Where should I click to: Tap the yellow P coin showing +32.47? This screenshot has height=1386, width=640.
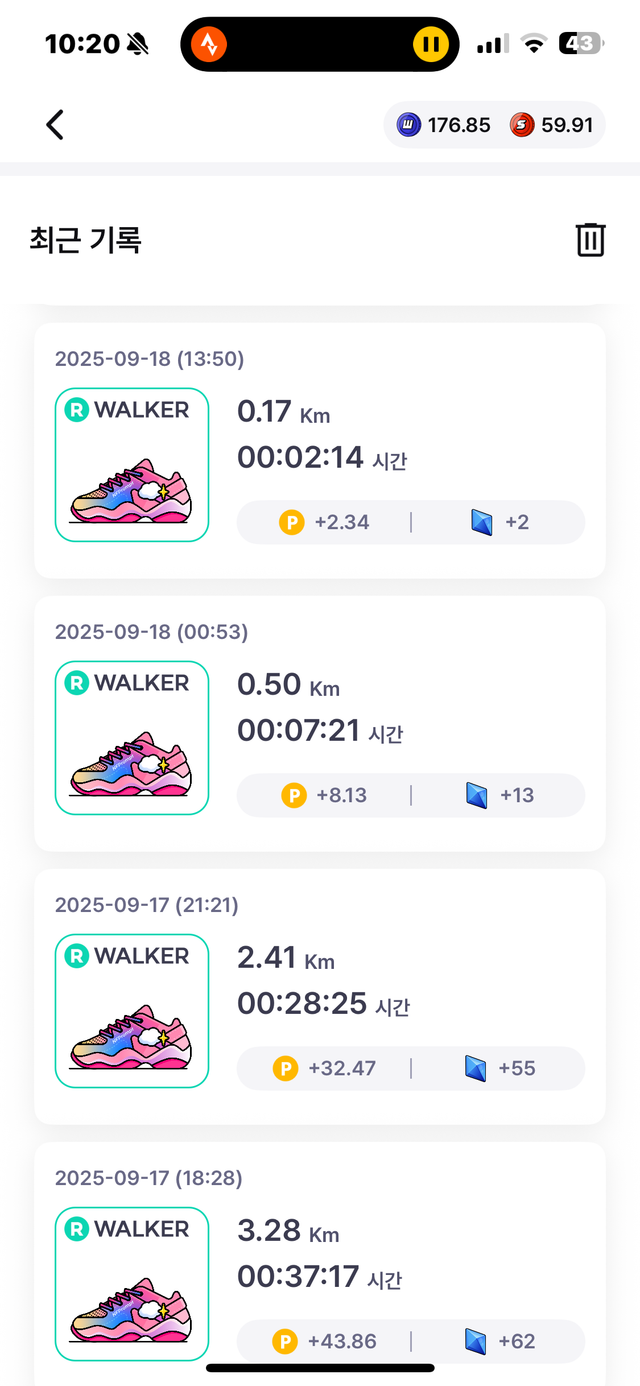click(285, 1068)
